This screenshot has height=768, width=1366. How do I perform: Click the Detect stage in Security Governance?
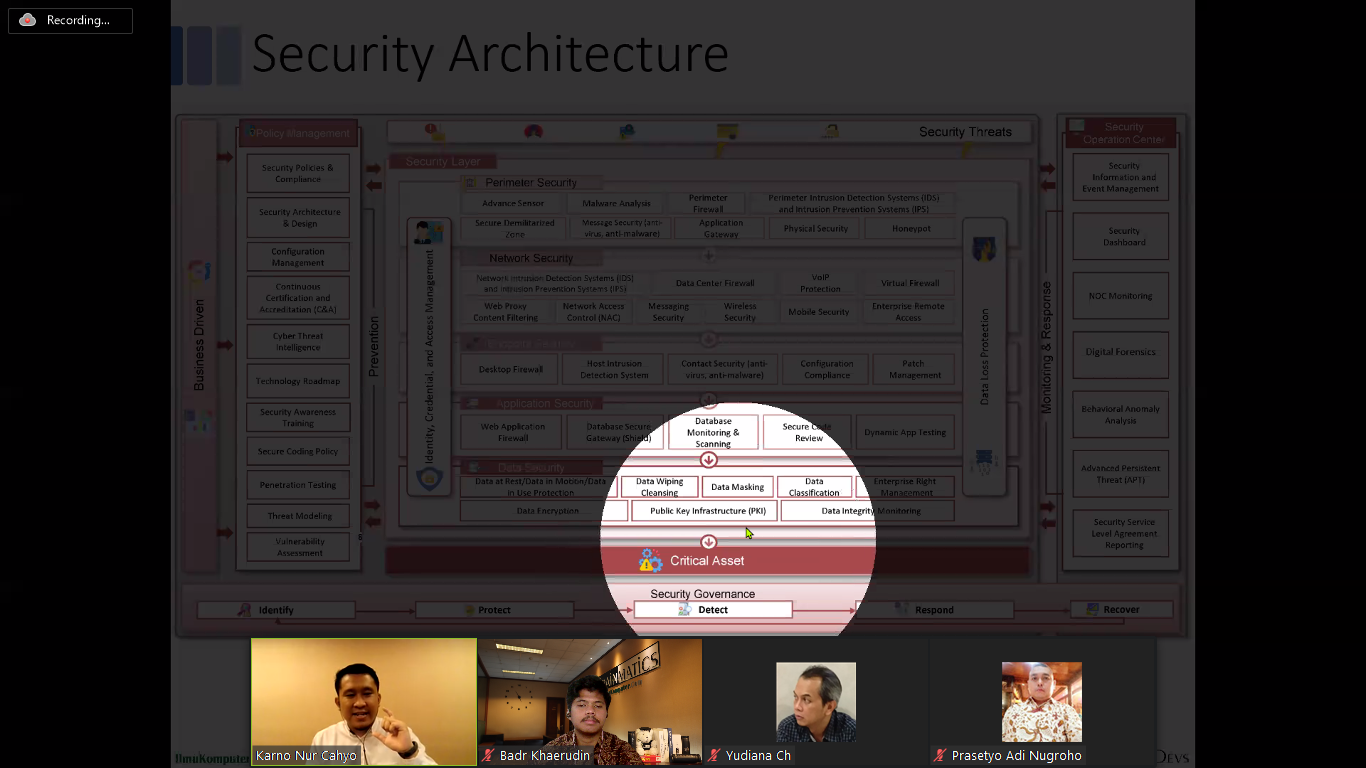coord(713,609)
